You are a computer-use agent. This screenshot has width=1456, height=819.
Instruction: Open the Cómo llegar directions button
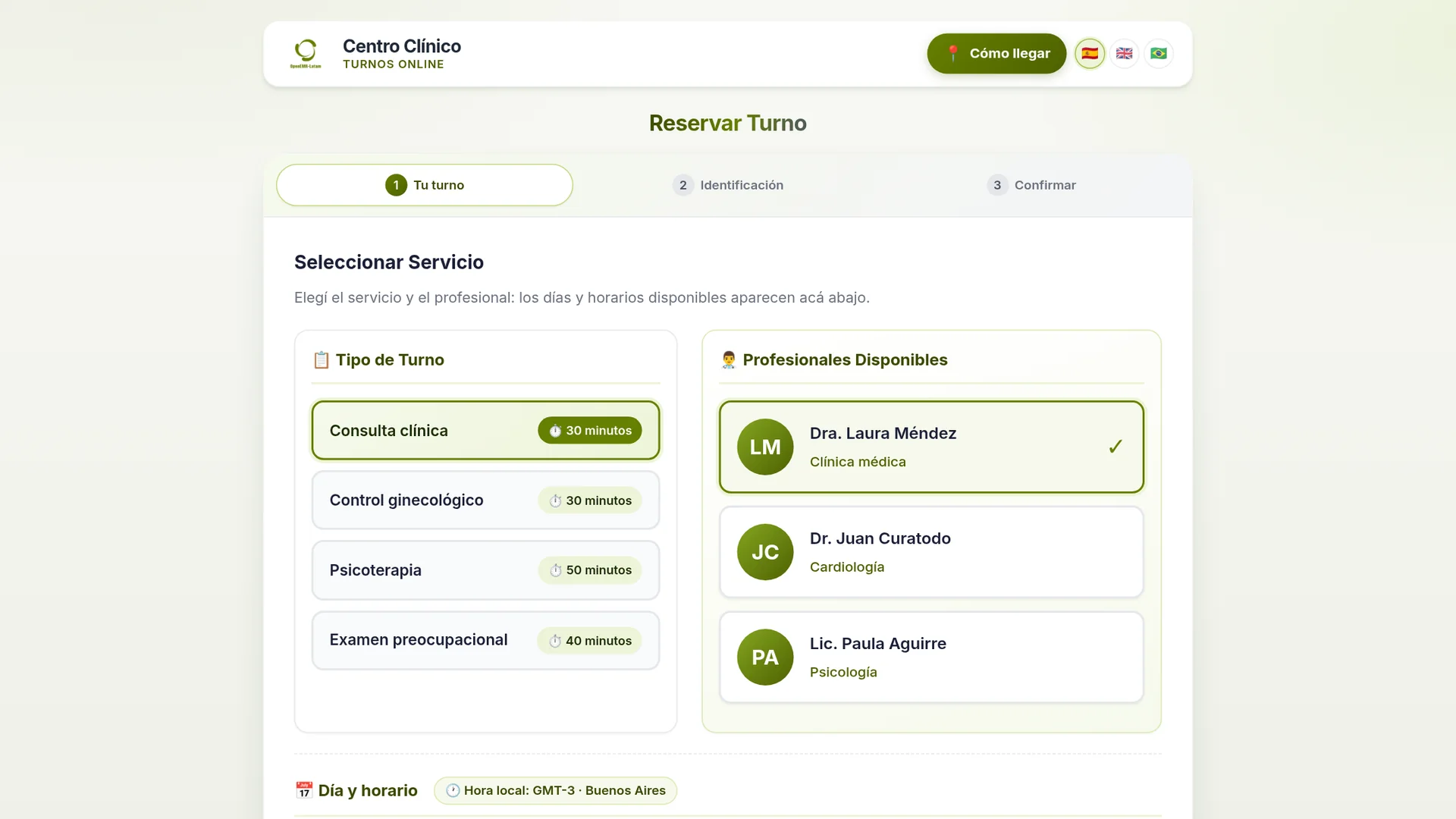[996, 53]
